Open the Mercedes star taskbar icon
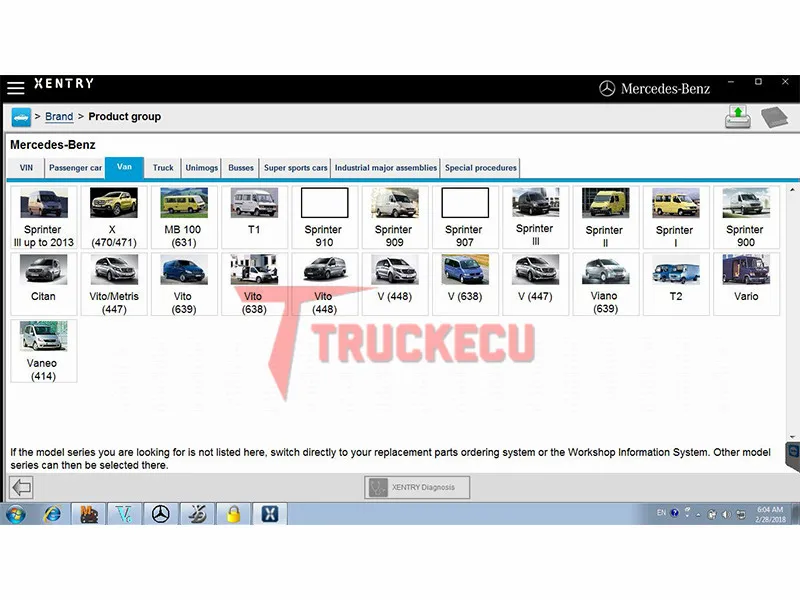 click(x=161, y=514)
